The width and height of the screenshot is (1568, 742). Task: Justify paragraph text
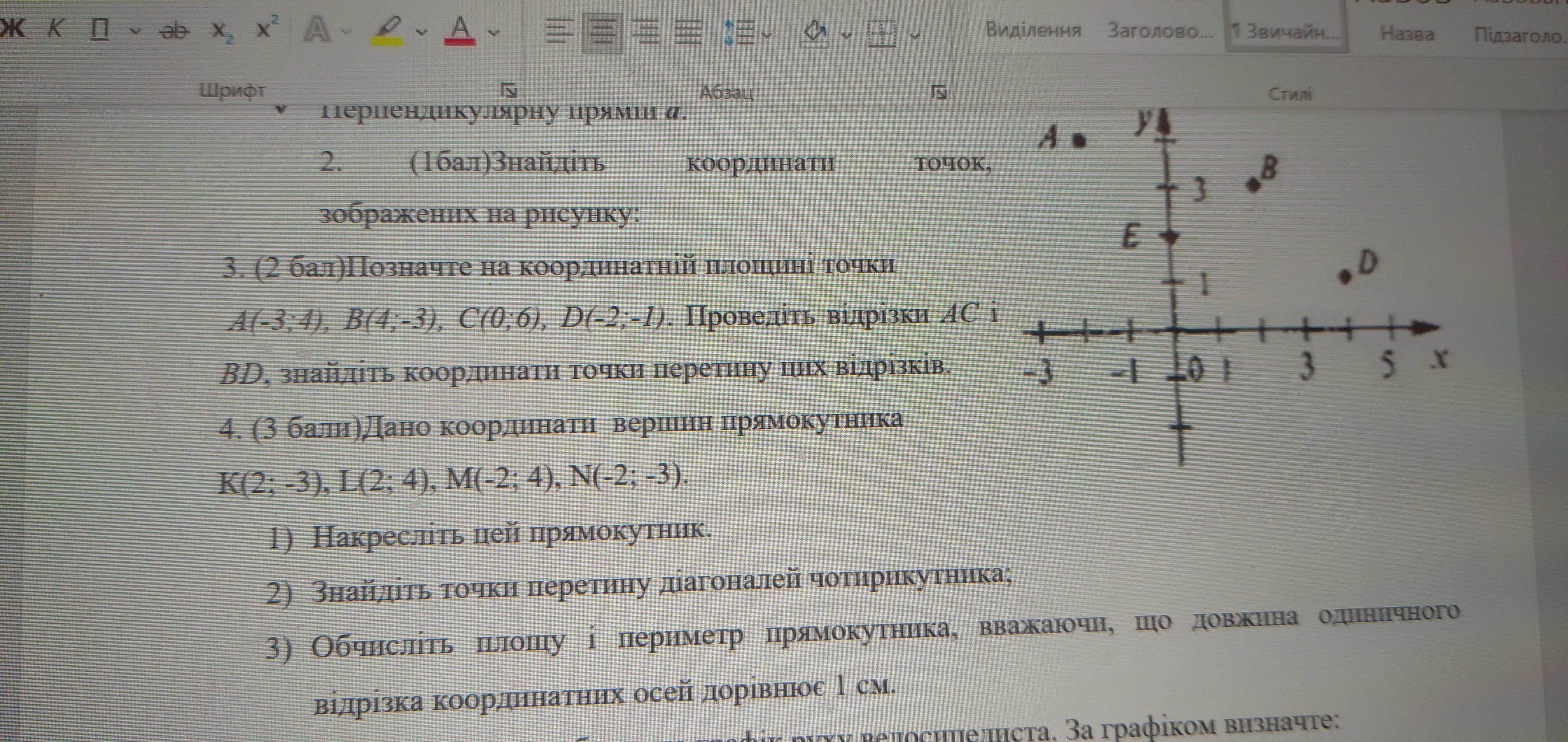(x=688, y=32)
